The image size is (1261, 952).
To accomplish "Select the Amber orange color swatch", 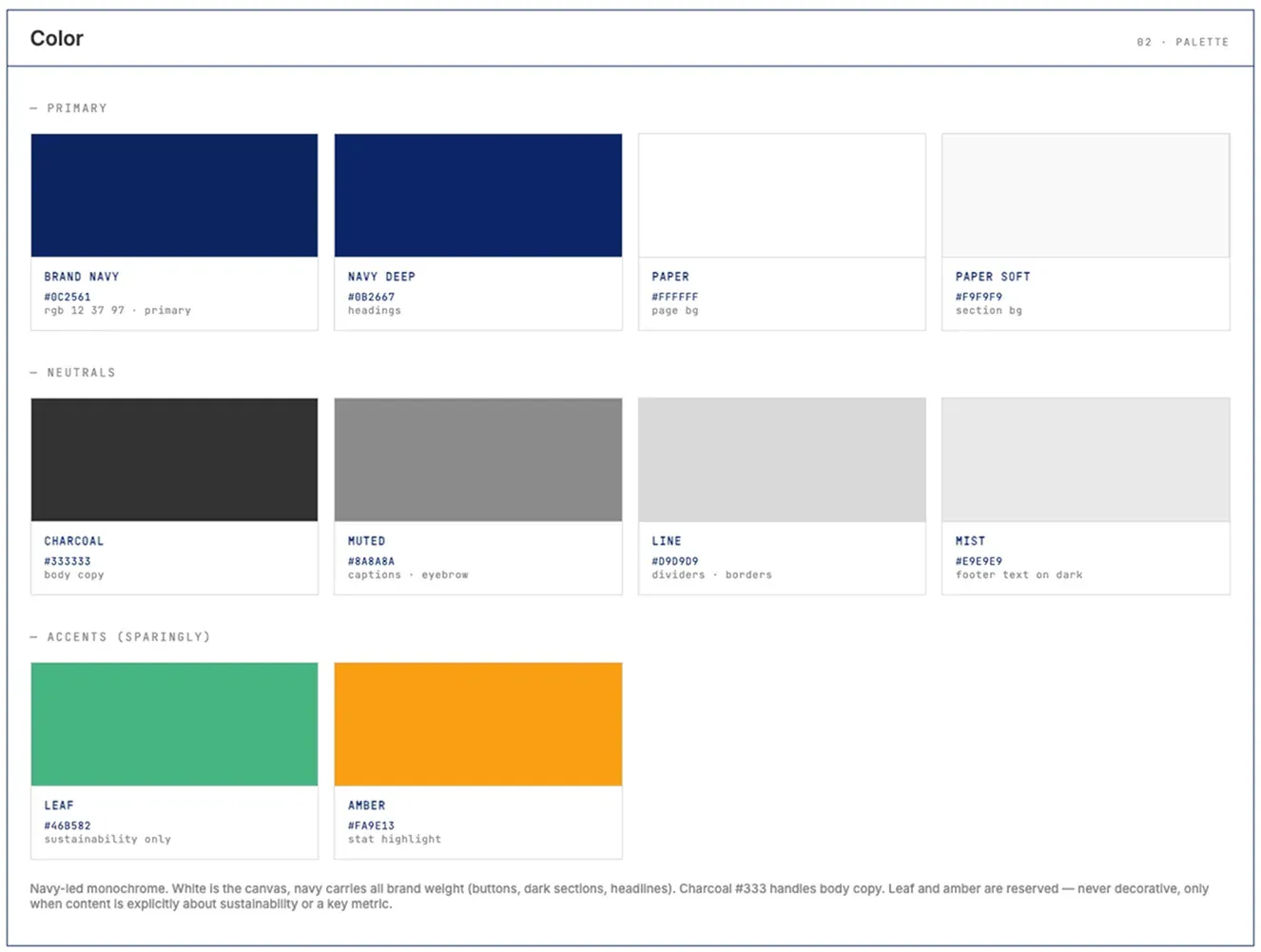I will point(478,724).
